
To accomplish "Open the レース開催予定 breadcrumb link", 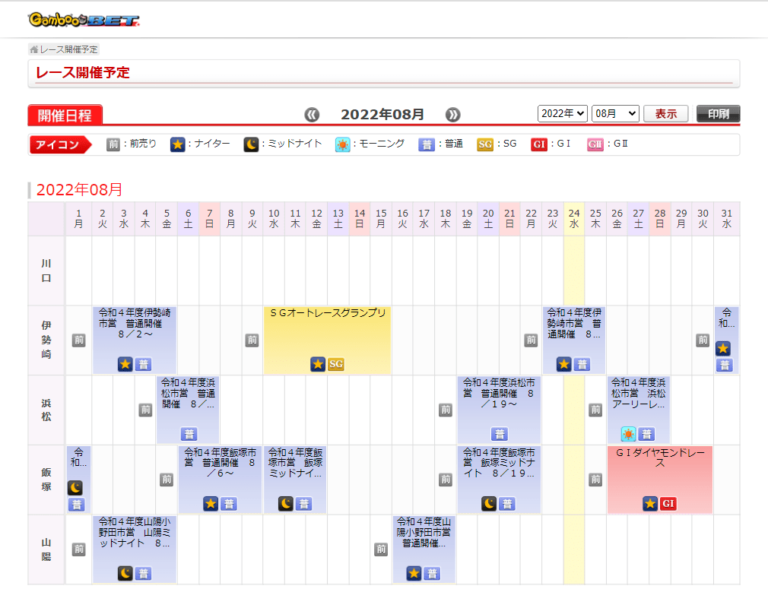I will 68,49.
